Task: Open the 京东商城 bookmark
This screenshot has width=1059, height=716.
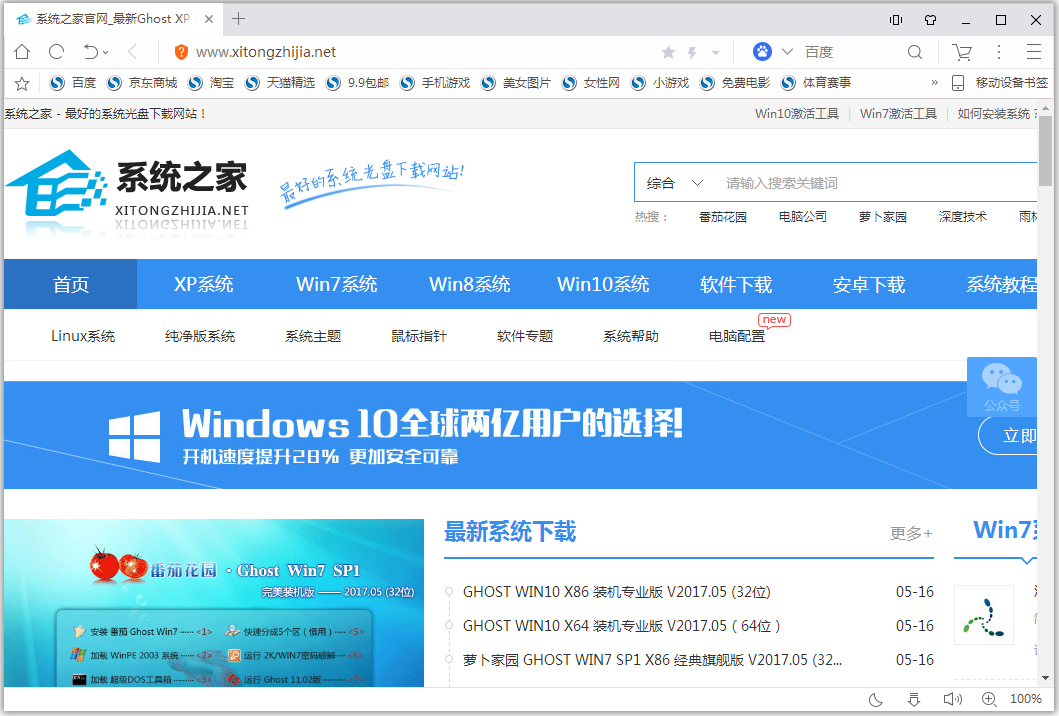Action: click(x=142, y=82)
